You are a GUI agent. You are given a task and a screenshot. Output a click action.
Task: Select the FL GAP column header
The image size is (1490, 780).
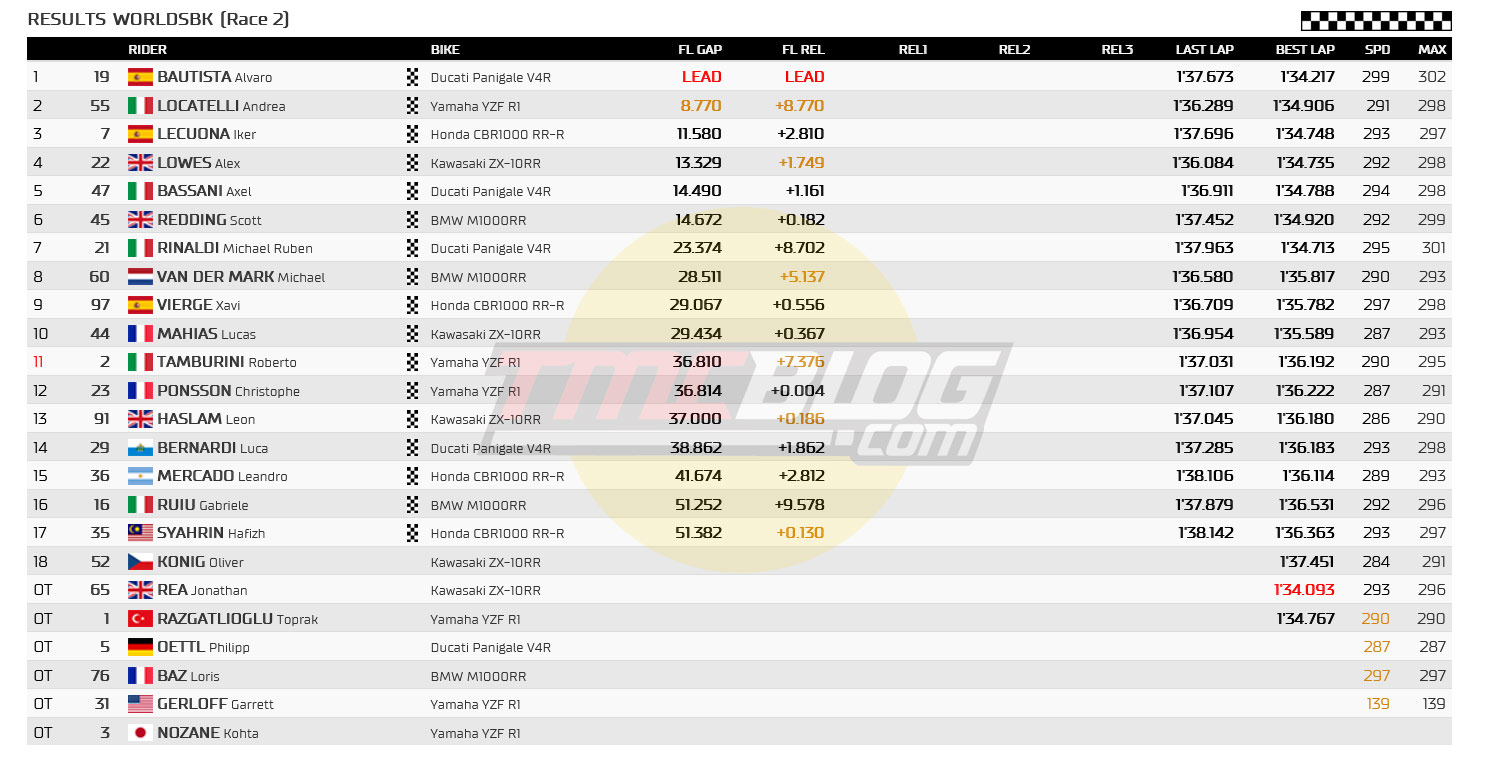(700, 50)
